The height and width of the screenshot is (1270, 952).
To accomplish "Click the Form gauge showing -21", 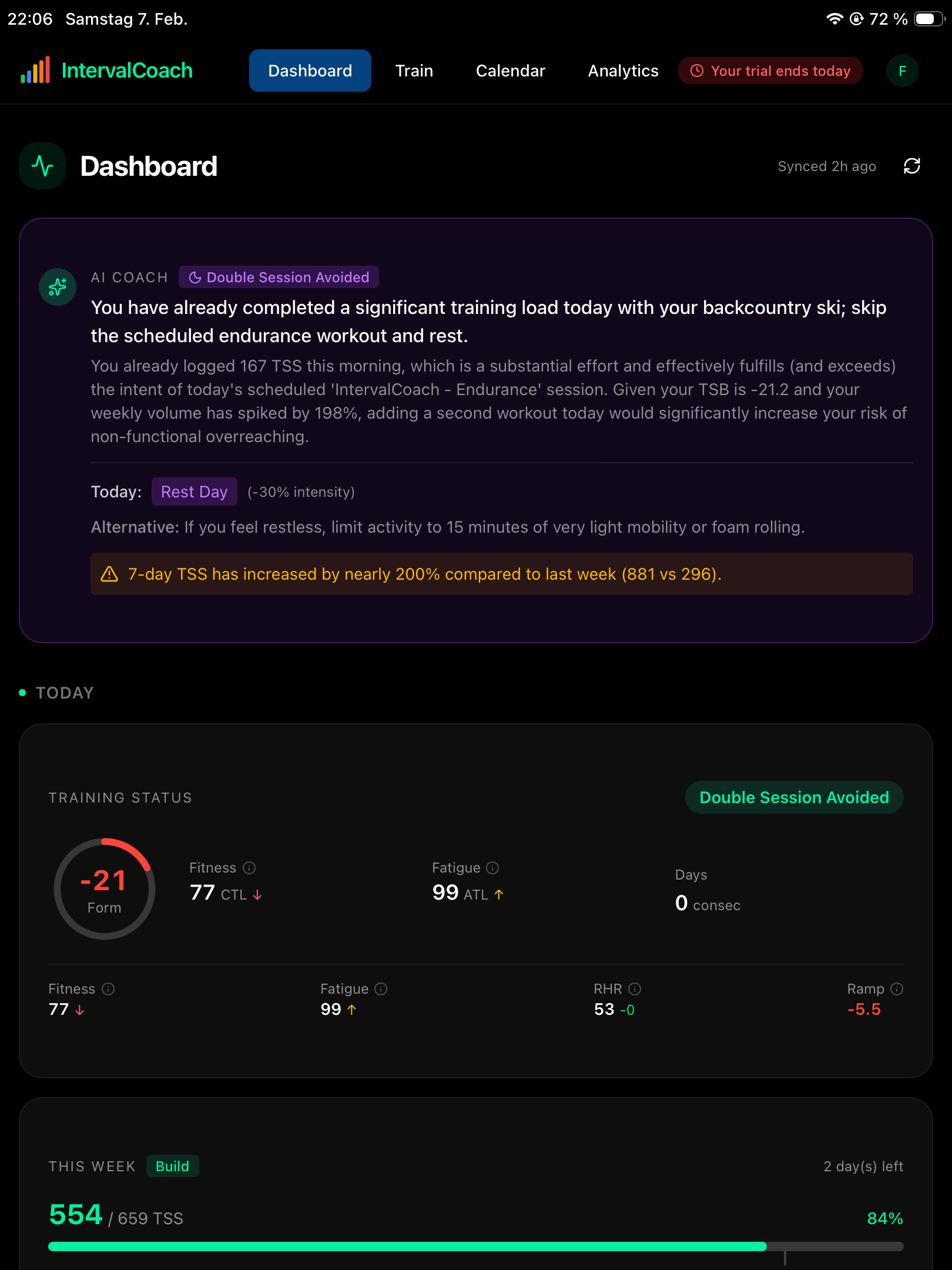I will tap(105, 889).
